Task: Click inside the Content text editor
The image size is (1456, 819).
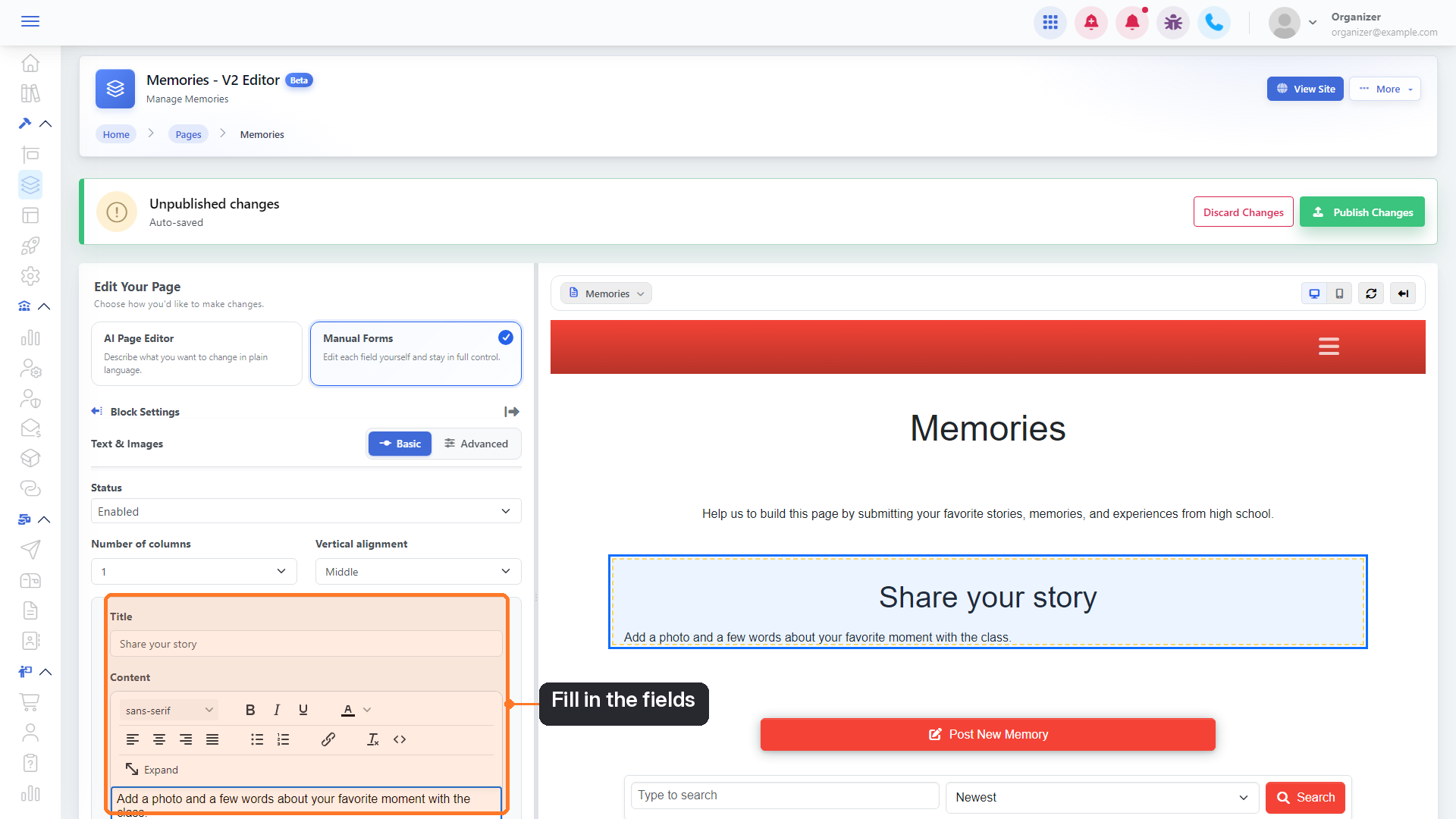Action: click(306, 802)
